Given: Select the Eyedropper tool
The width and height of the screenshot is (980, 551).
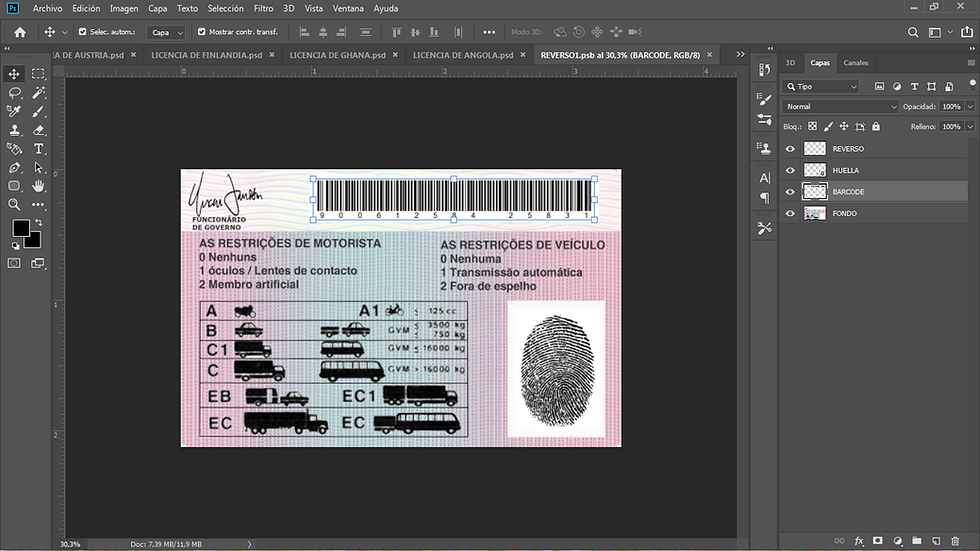Looking at the screenshot, I should tap(14, 111).
